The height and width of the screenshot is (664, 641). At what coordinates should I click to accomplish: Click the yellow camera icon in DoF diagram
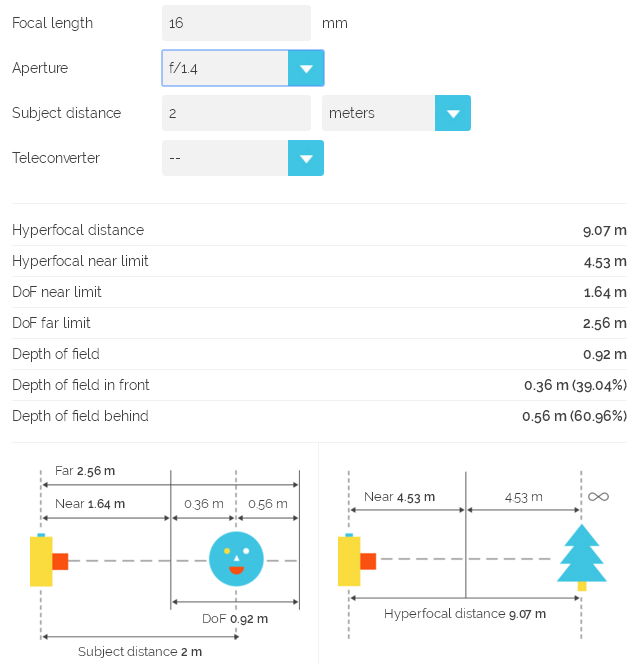(x=41, y=560)
